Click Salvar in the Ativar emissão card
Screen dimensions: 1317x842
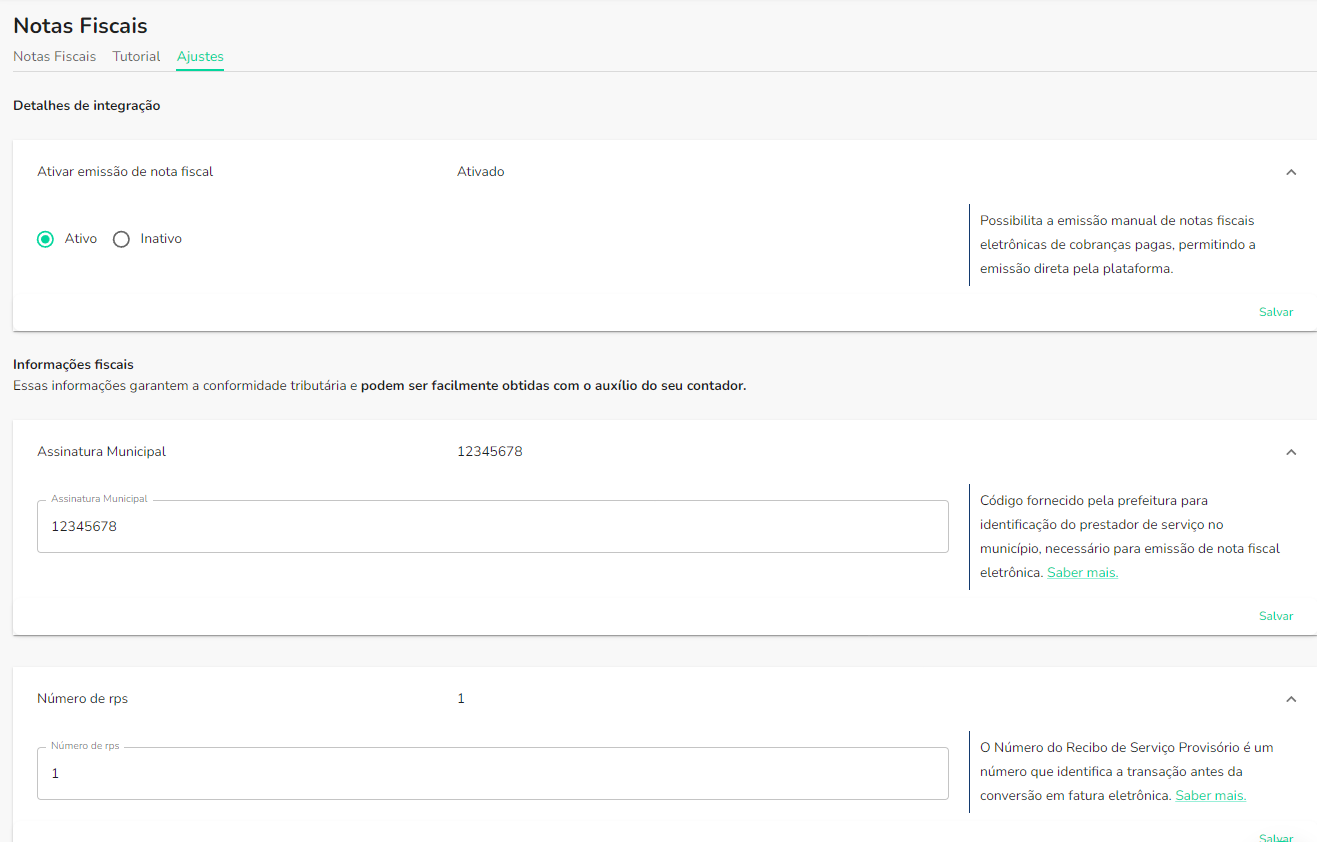[1275, 312]
